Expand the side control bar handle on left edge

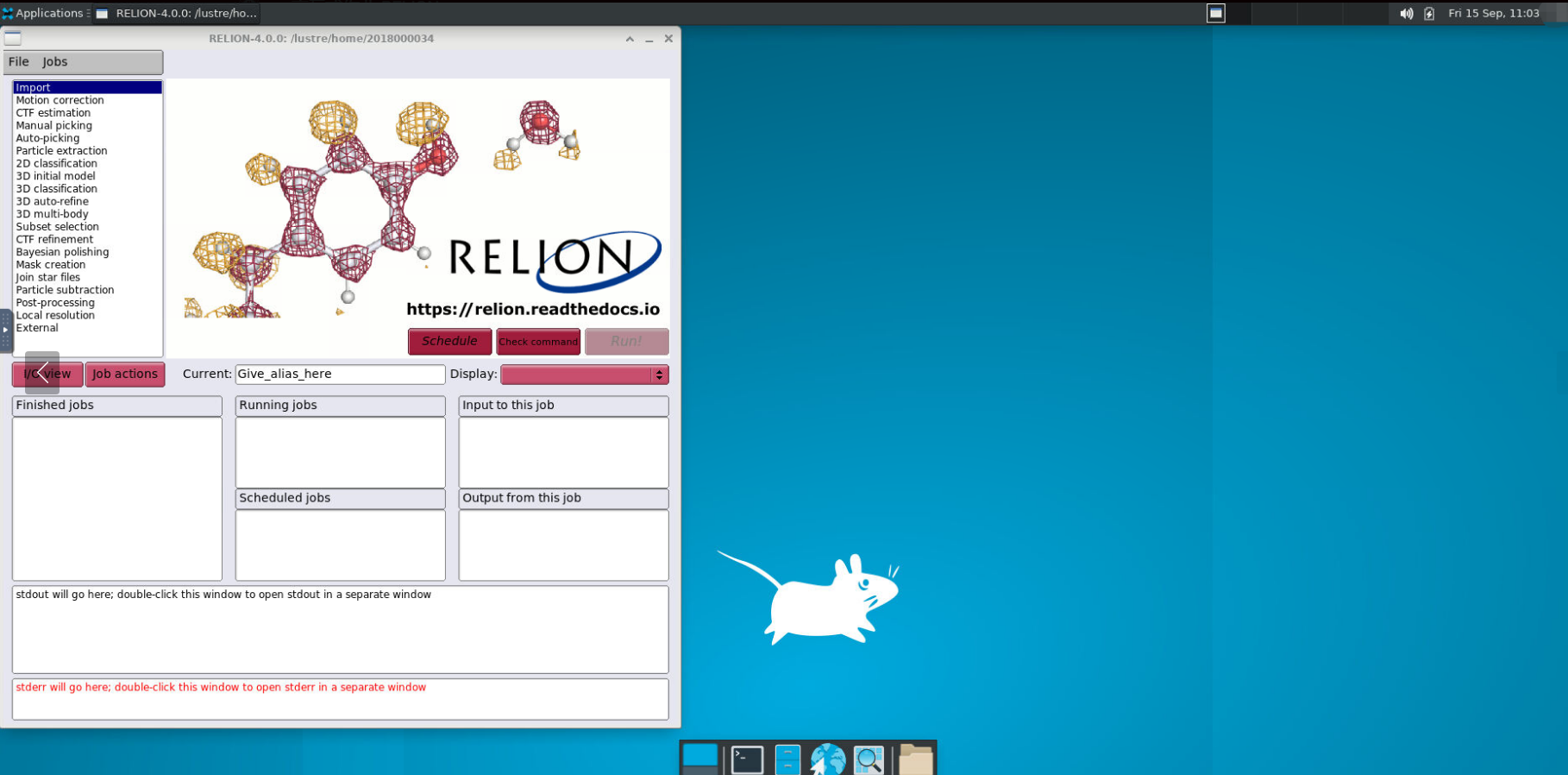coord(5,331)
